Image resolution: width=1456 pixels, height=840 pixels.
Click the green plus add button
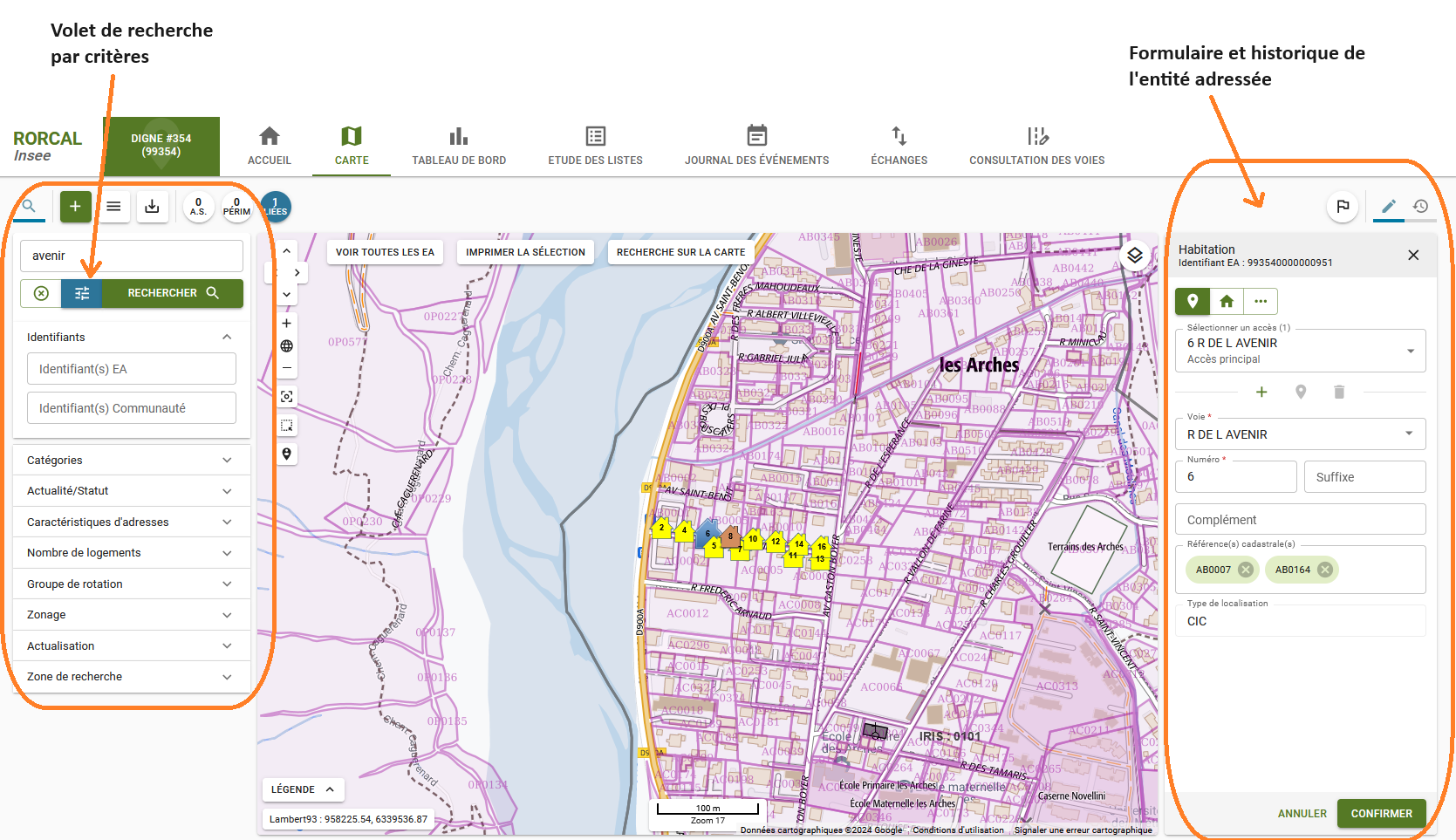click(x=75, y=207)
